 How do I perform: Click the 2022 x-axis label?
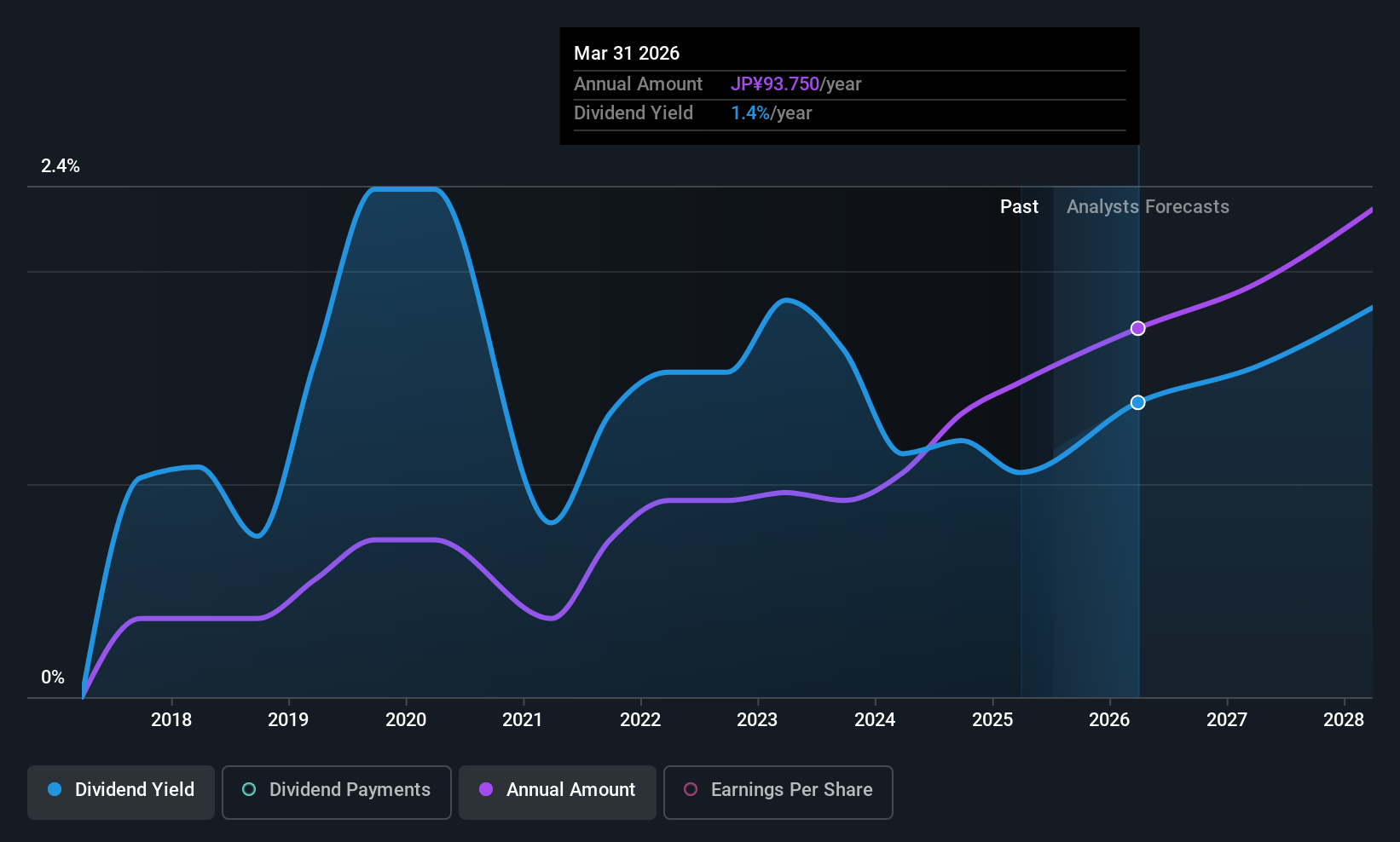(x=640, y=719)
